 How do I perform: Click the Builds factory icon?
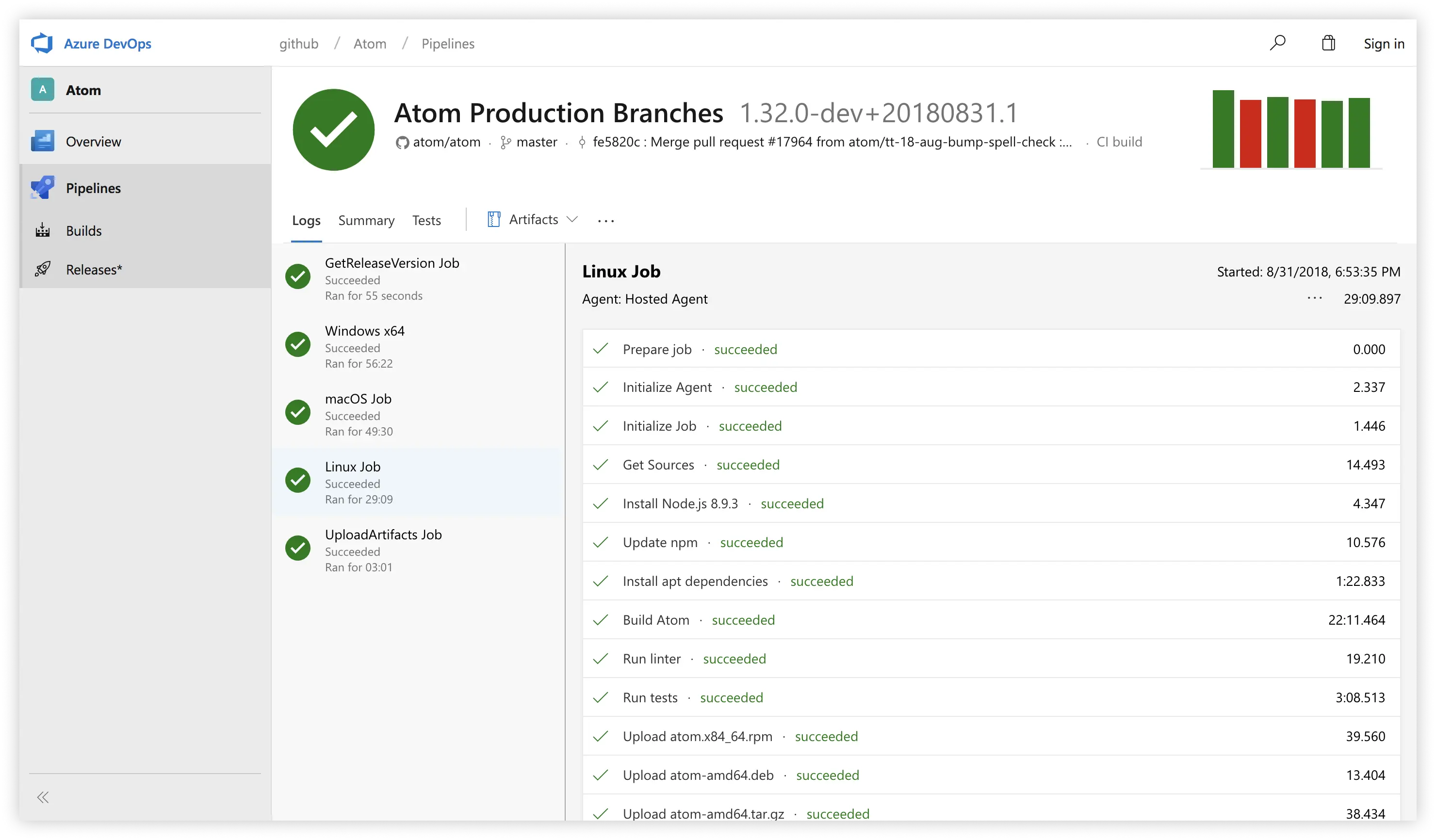tap(43, 231)
